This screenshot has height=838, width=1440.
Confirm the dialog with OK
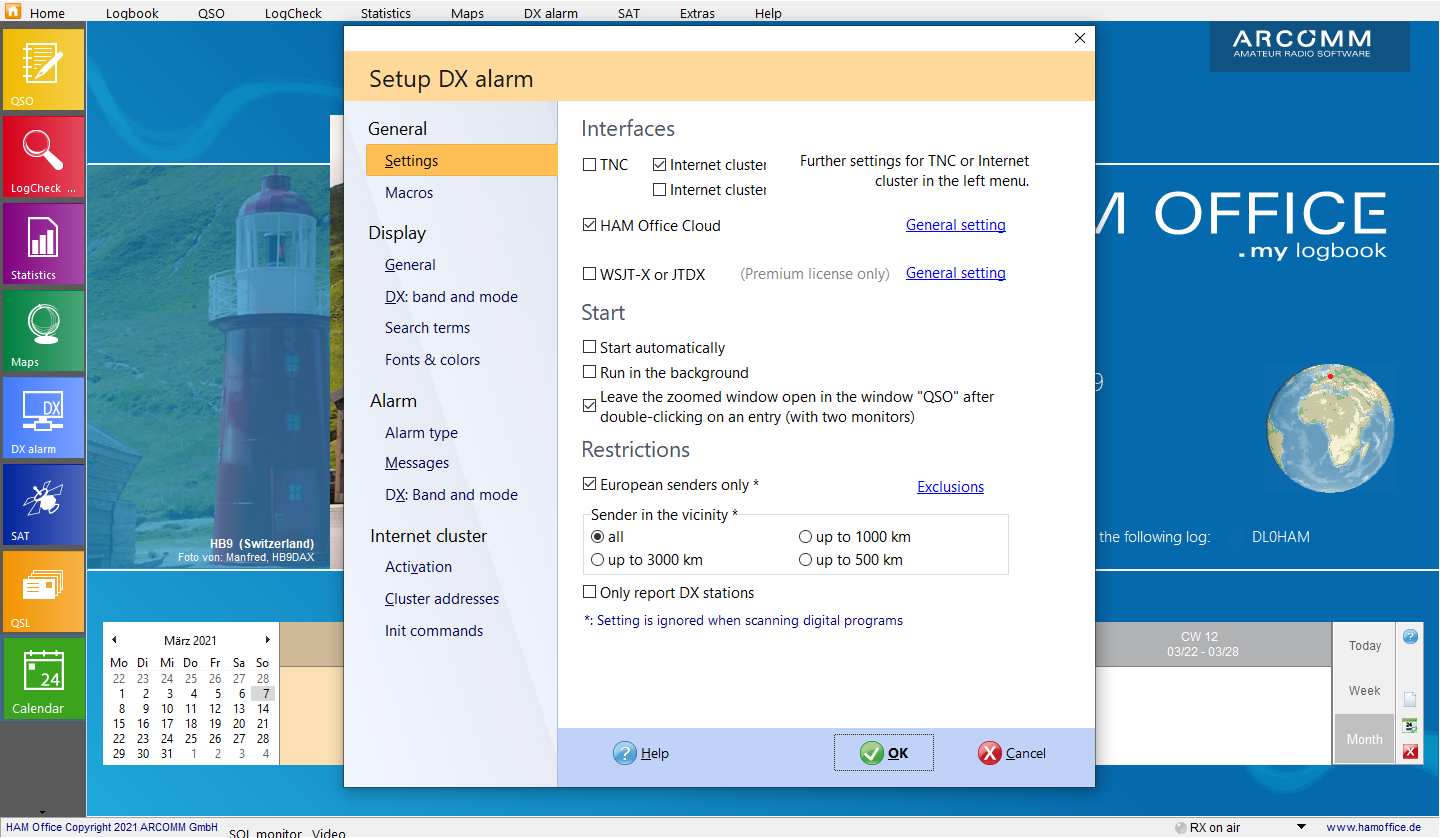pos(884,753)
